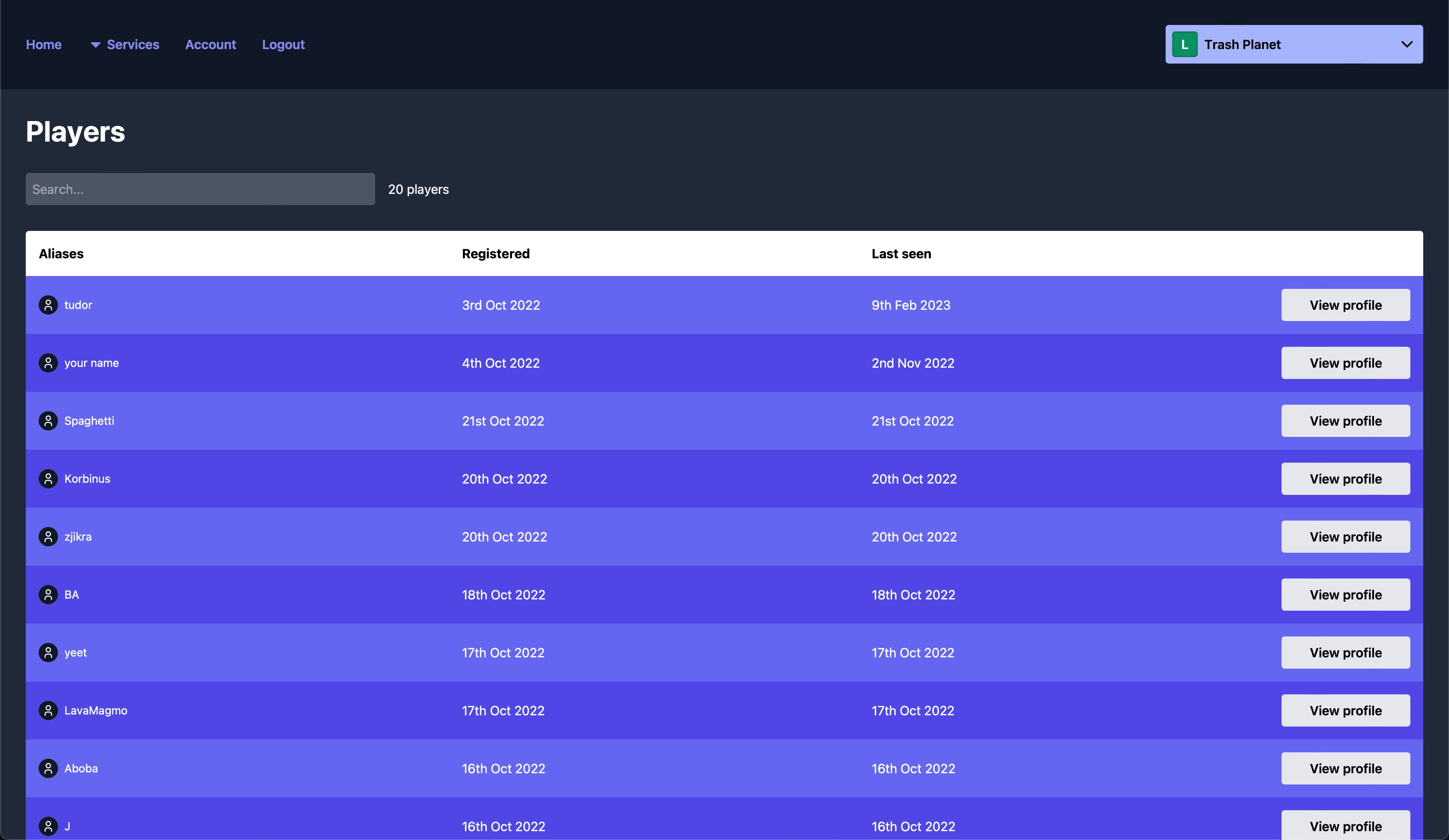Expand the Services navigation dropdown
Image resolution: width=1449 pixels, height=840 pixels.
tap(125, 44)
